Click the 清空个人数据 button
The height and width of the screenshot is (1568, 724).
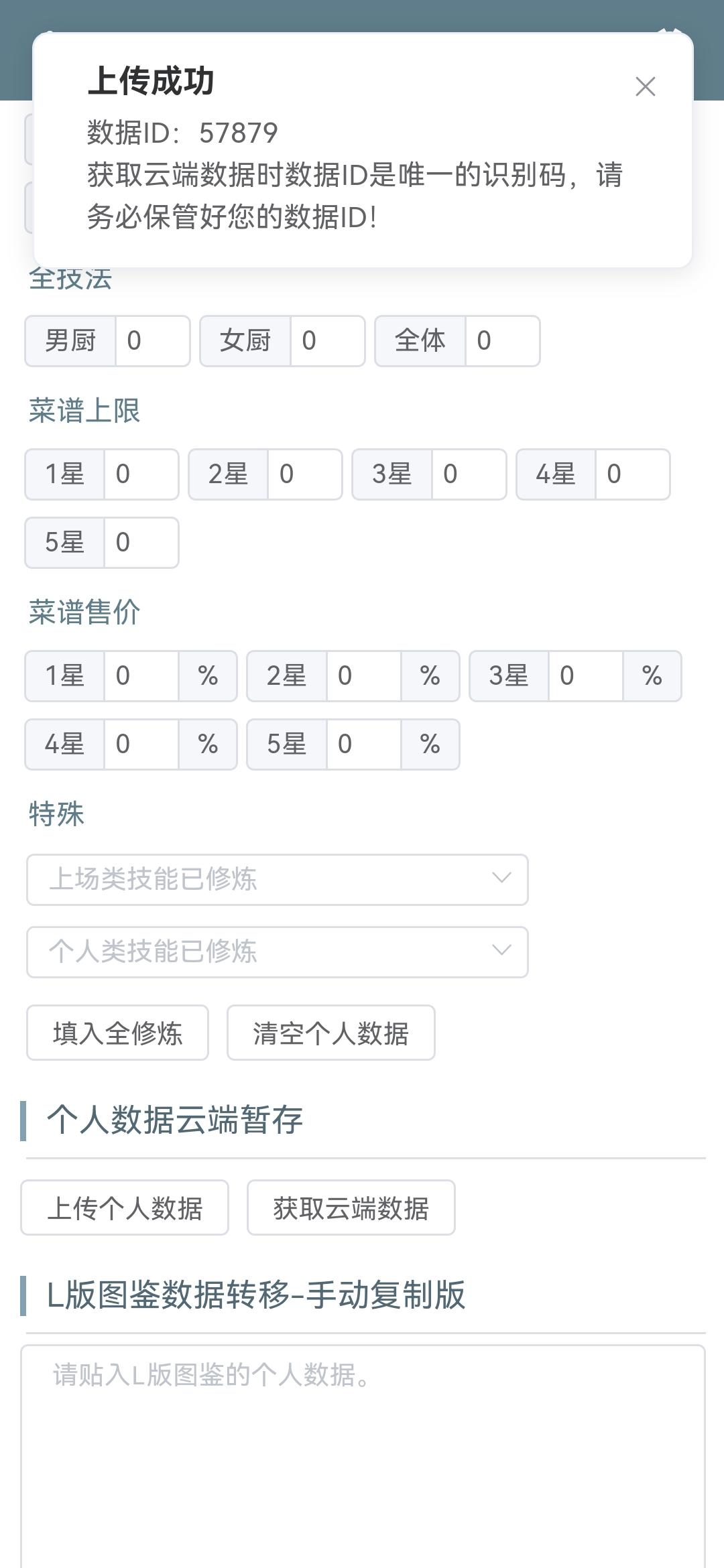[331, 1033]
